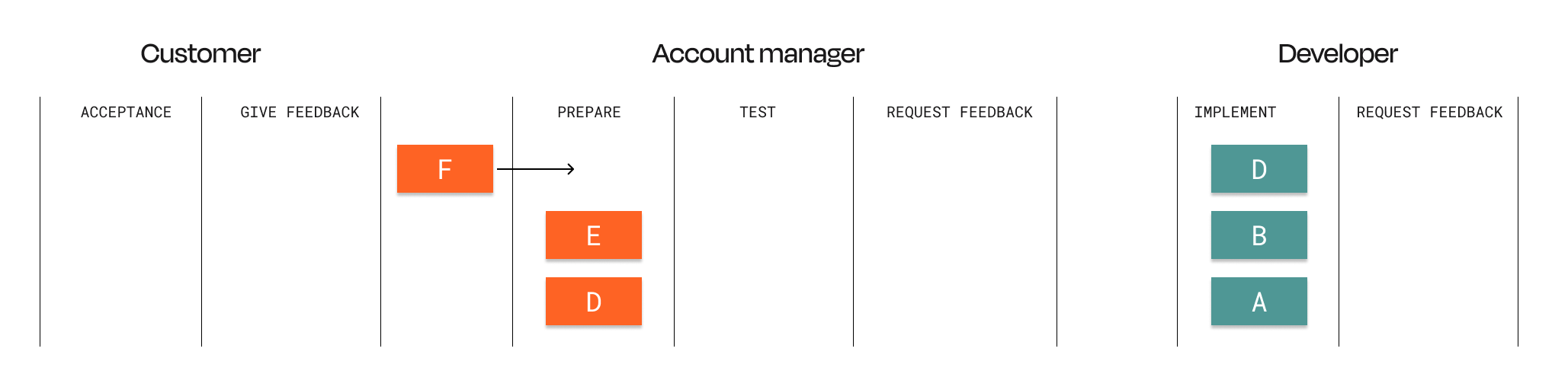The height and width of the screenshot is (374, 1568).
Task: Click the Account manager heading
Action: coord(758,53)
